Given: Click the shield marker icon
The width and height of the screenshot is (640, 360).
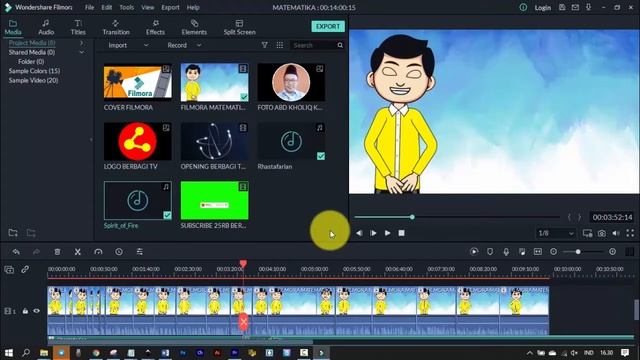Looking at the screenshot, I should [490, 252].
